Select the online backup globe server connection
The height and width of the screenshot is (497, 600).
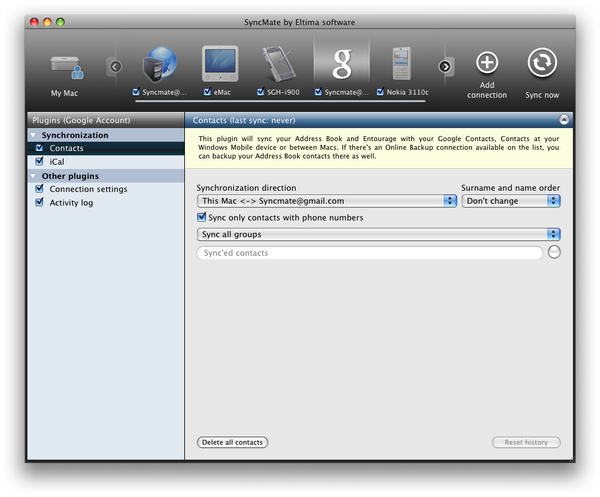click(x=160, y=64)
